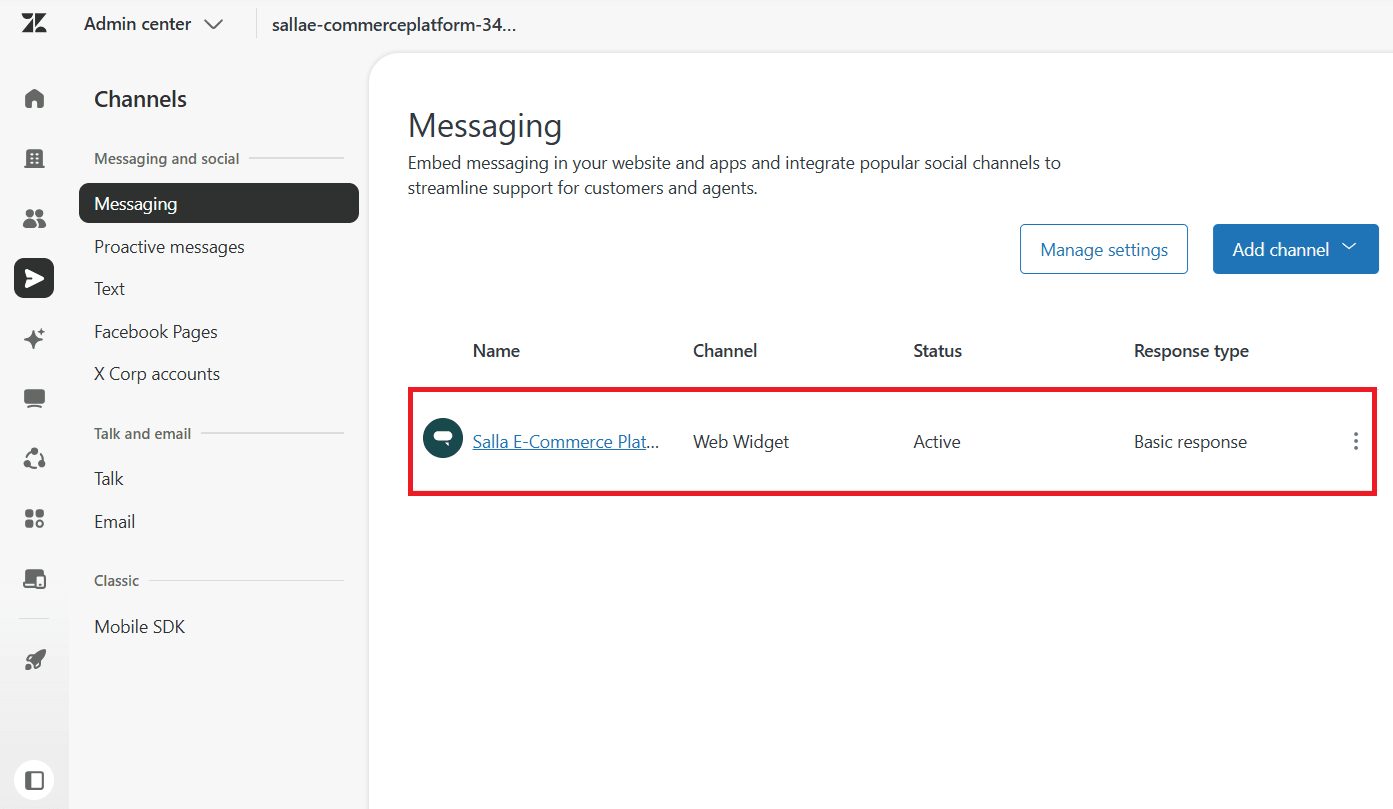
Task: Click the Channel column header
Action: click(725, 351)
